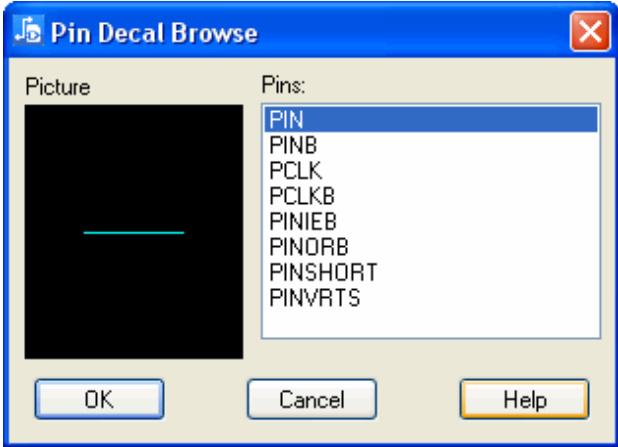Click blank title bar space beside the close button
Viewport: 618px width, 447px height.
450,33
